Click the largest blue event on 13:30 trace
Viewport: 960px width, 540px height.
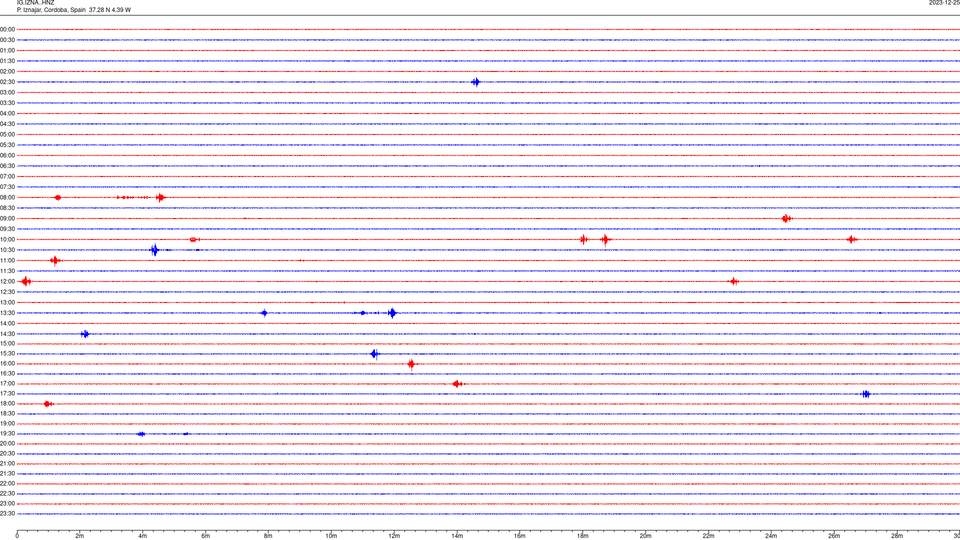(392, 313)
